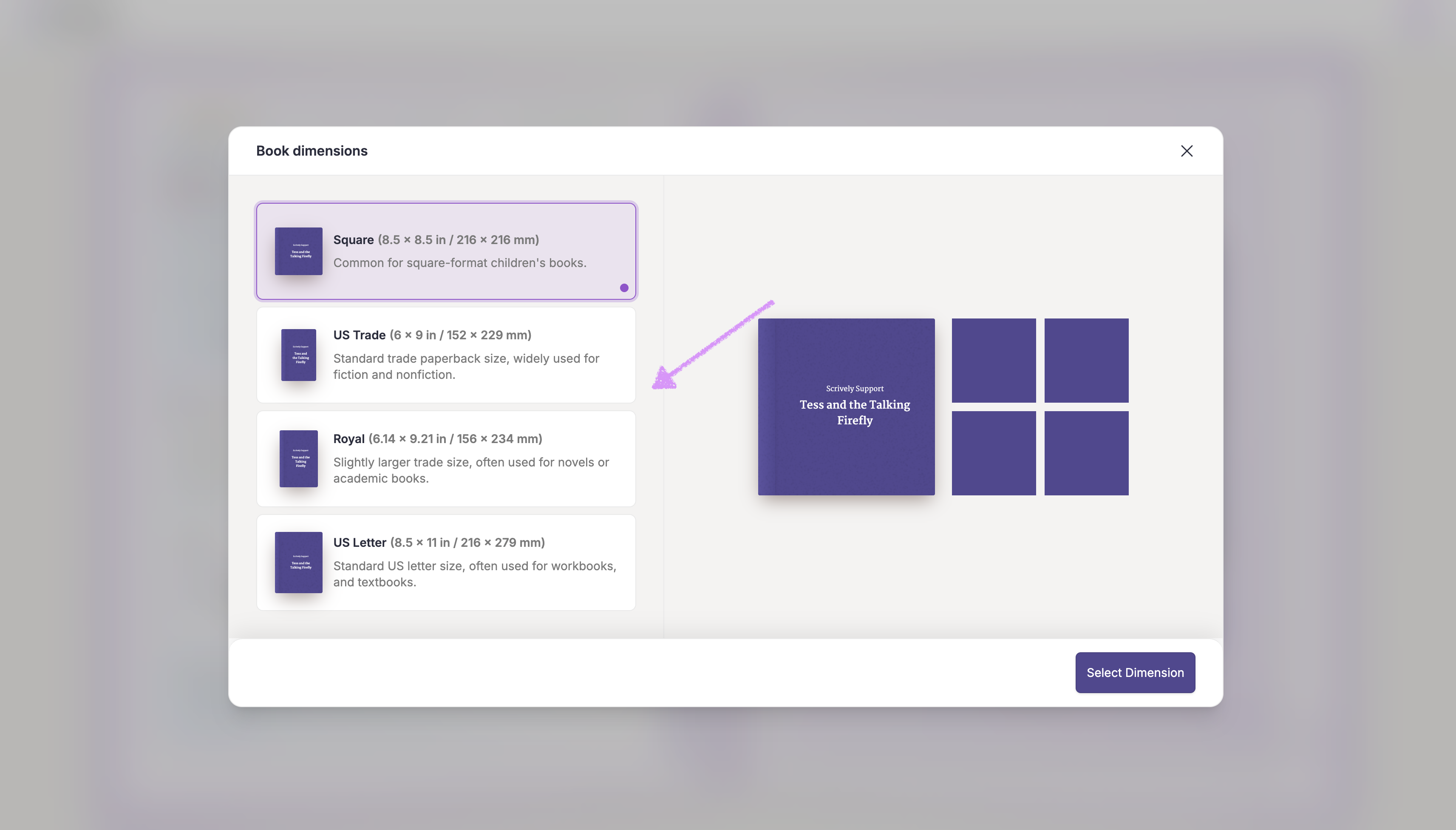This screenshot has width=1456, height=830.
Task: Select the US Letter size option
Action: click(x=446, y=562)
